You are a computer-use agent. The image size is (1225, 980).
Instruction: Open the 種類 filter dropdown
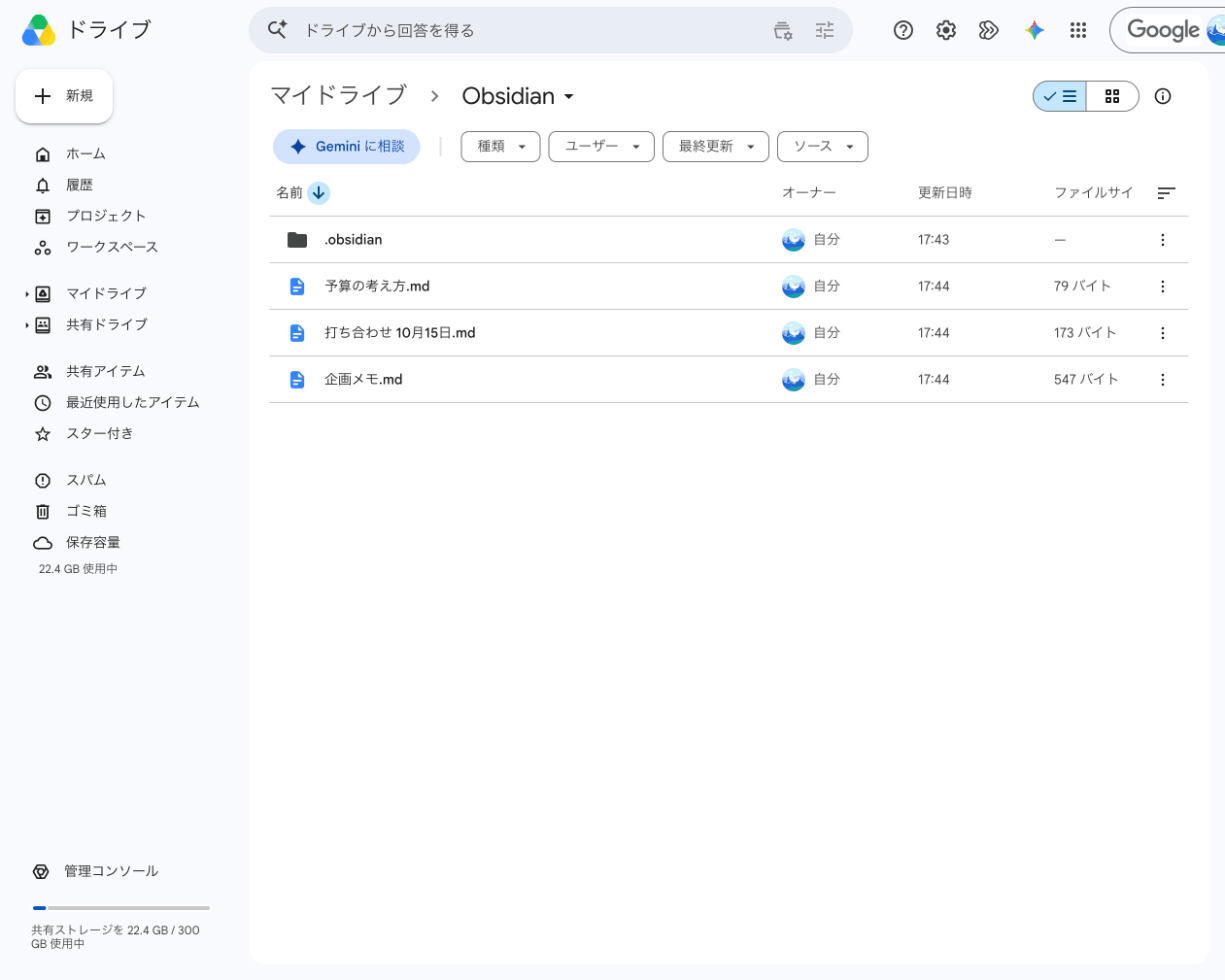point(500,146)
